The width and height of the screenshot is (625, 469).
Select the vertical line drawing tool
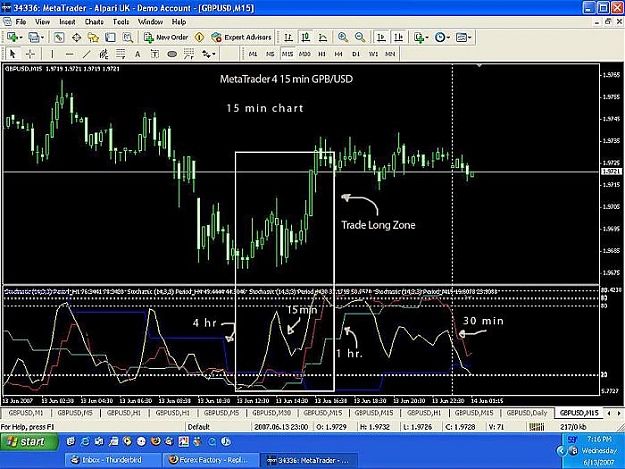pyautogui.click(x=52, y=54)
